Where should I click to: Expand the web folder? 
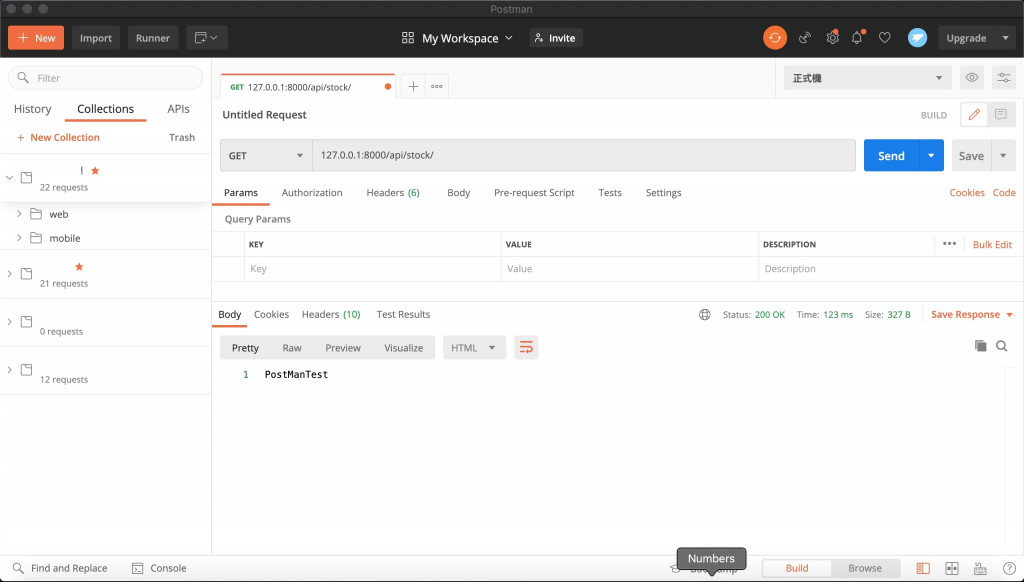pos(19,214)
